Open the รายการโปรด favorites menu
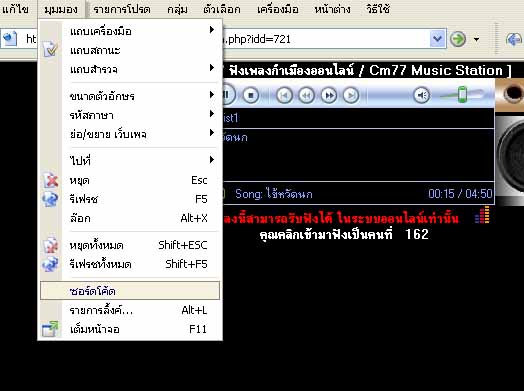524x391 pixels. [122, 9]
